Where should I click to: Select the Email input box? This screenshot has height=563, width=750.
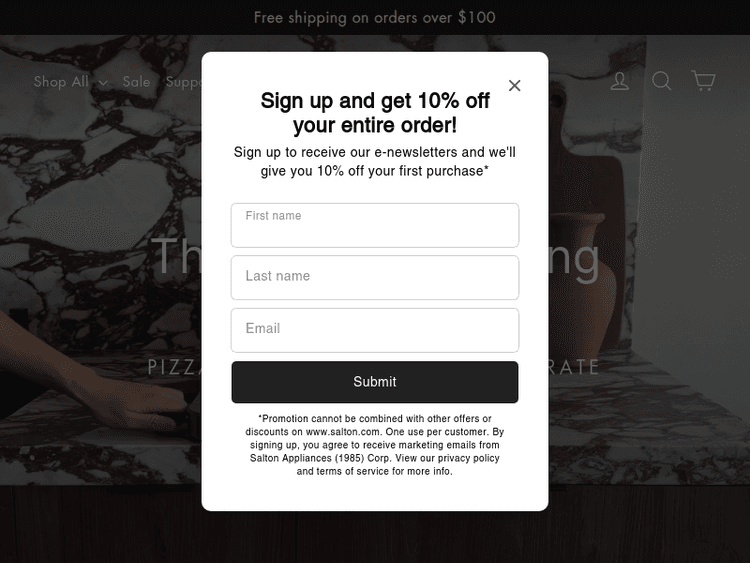(x=375, y=330)
